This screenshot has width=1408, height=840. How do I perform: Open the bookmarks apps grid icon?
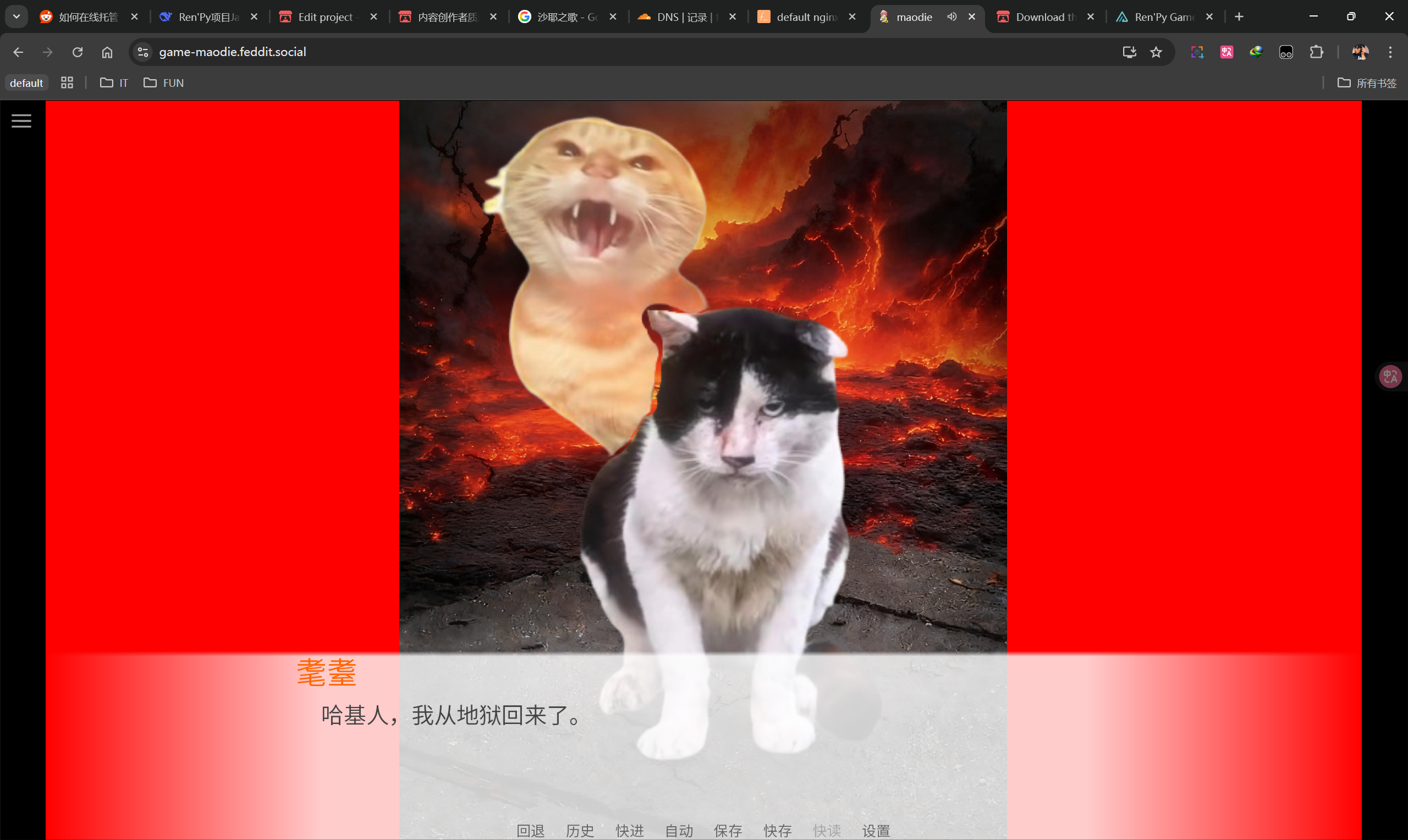67,82
